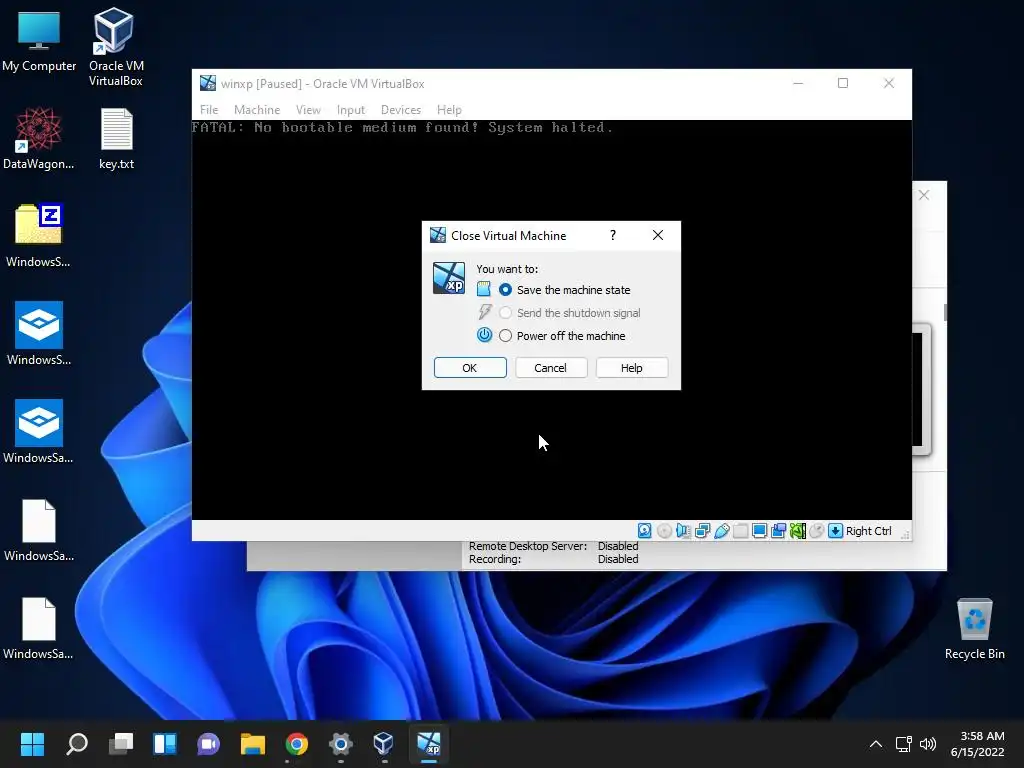Image resolution: width=1024 pixels, height=768 pixels.
Task: Switch to VirtualBox Manager taskbar icon
Action: (384, 744)
